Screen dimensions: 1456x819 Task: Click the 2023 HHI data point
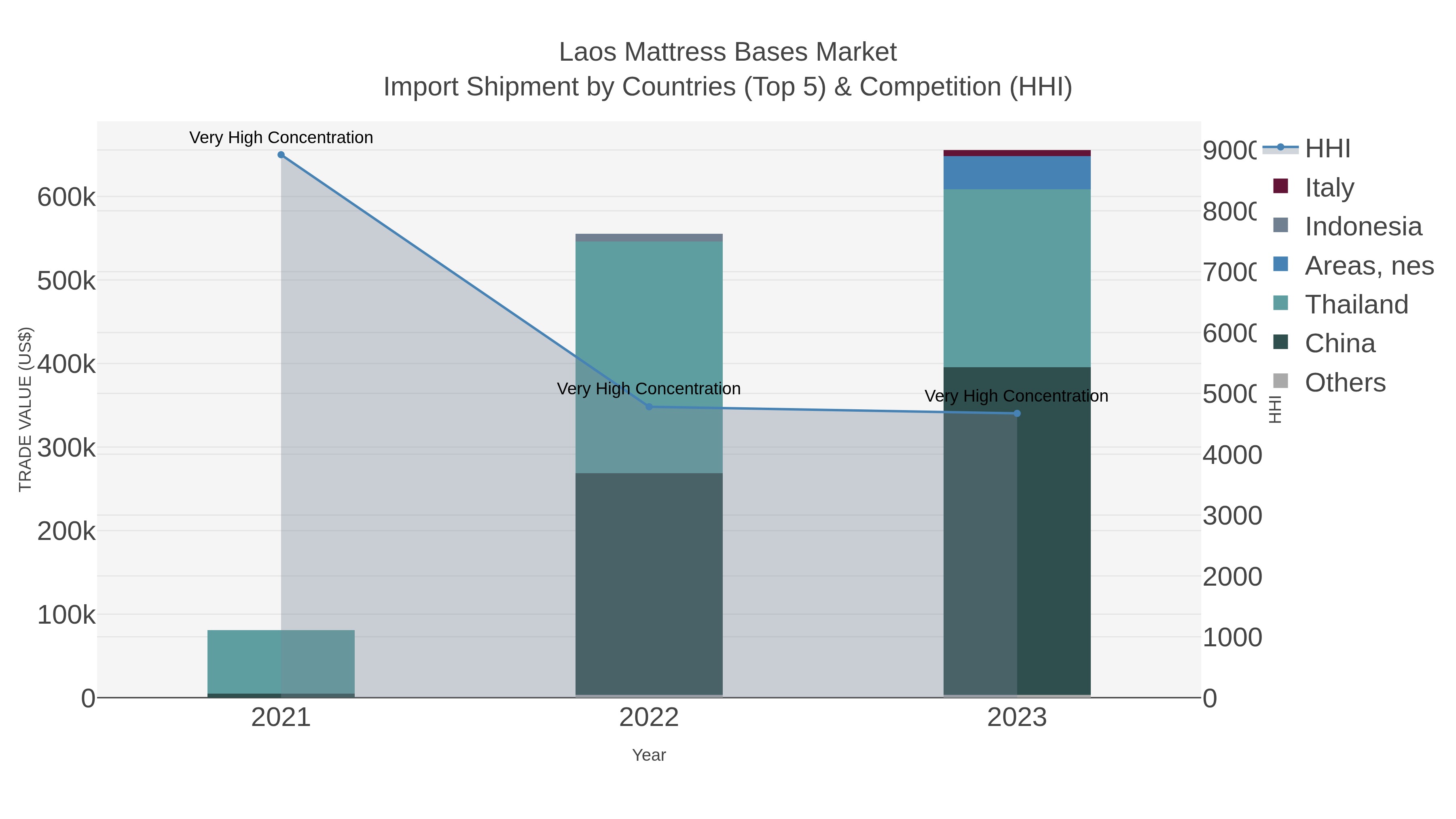[1017, 414]
